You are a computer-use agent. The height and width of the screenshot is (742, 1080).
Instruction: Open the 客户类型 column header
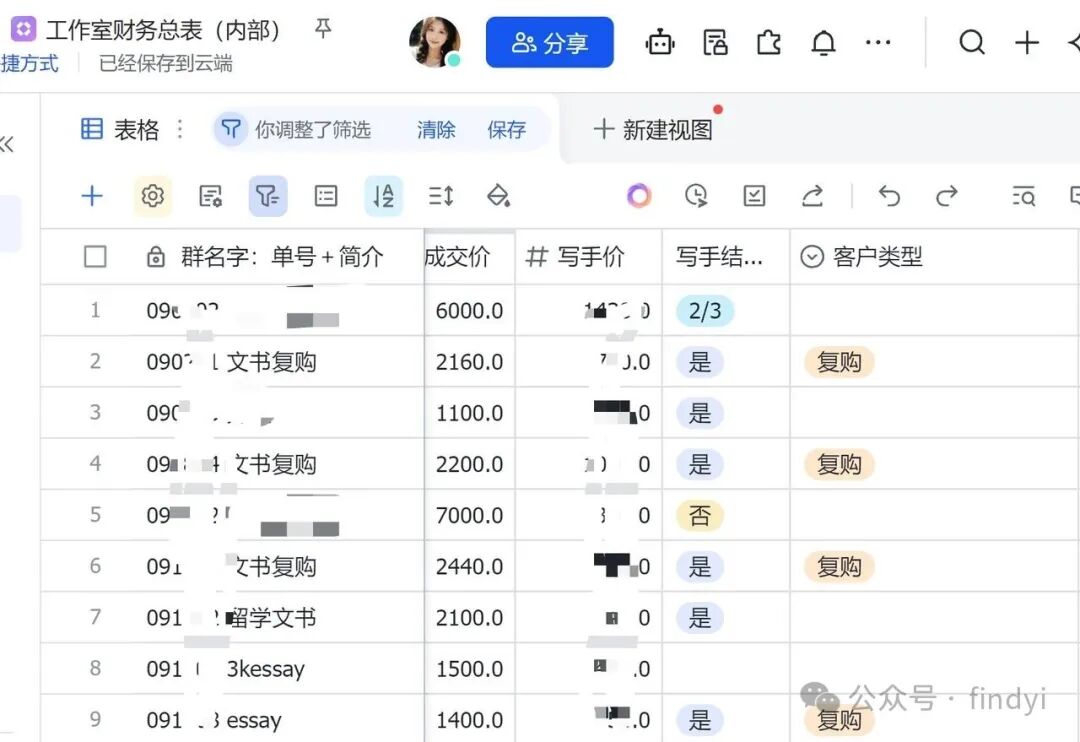tap(933, 256)
